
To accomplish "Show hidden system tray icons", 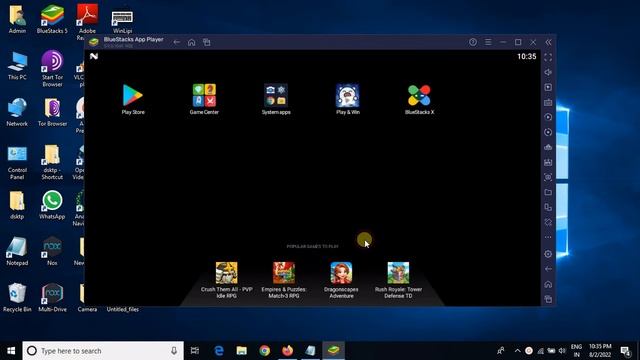I will click(517, 351).
